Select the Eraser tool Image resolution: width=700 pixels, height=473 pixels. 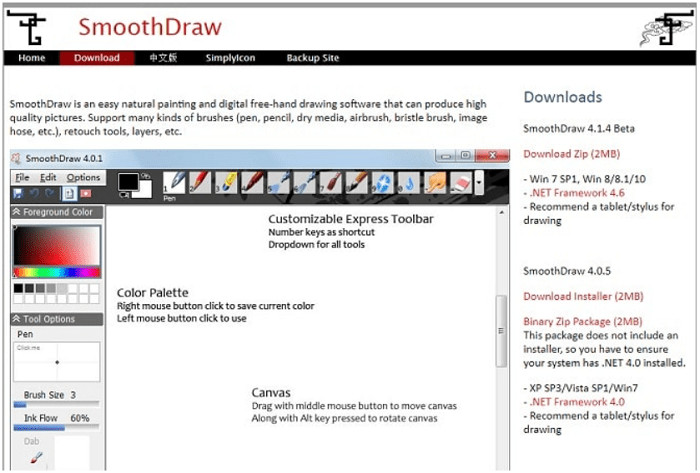coord(462,183)
